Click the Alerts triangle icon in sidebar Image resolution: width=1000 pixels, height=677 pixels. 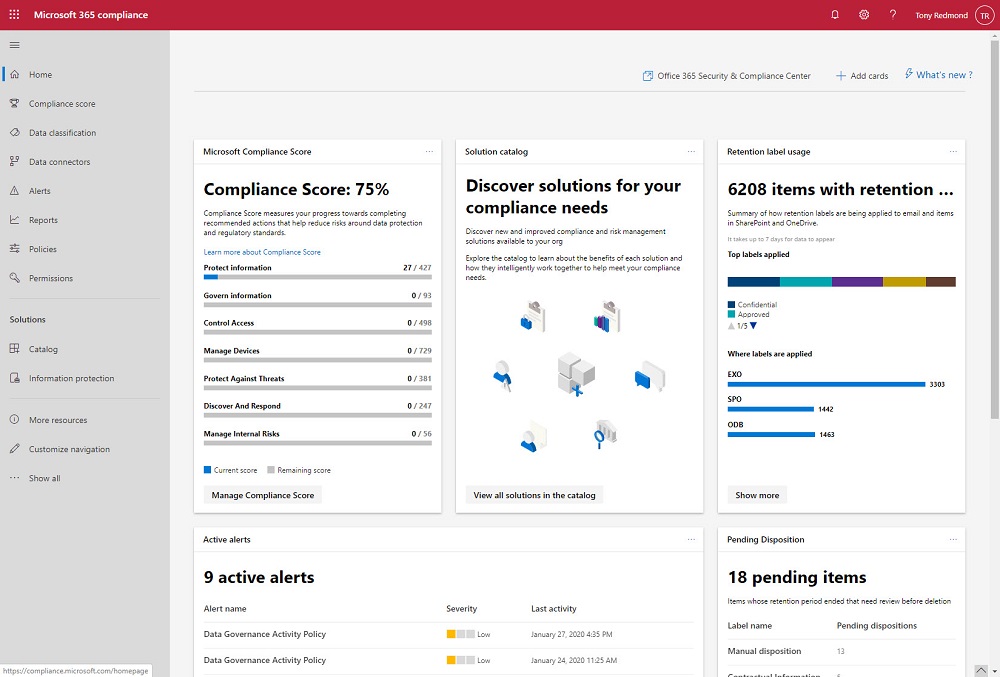pos(14,191)
